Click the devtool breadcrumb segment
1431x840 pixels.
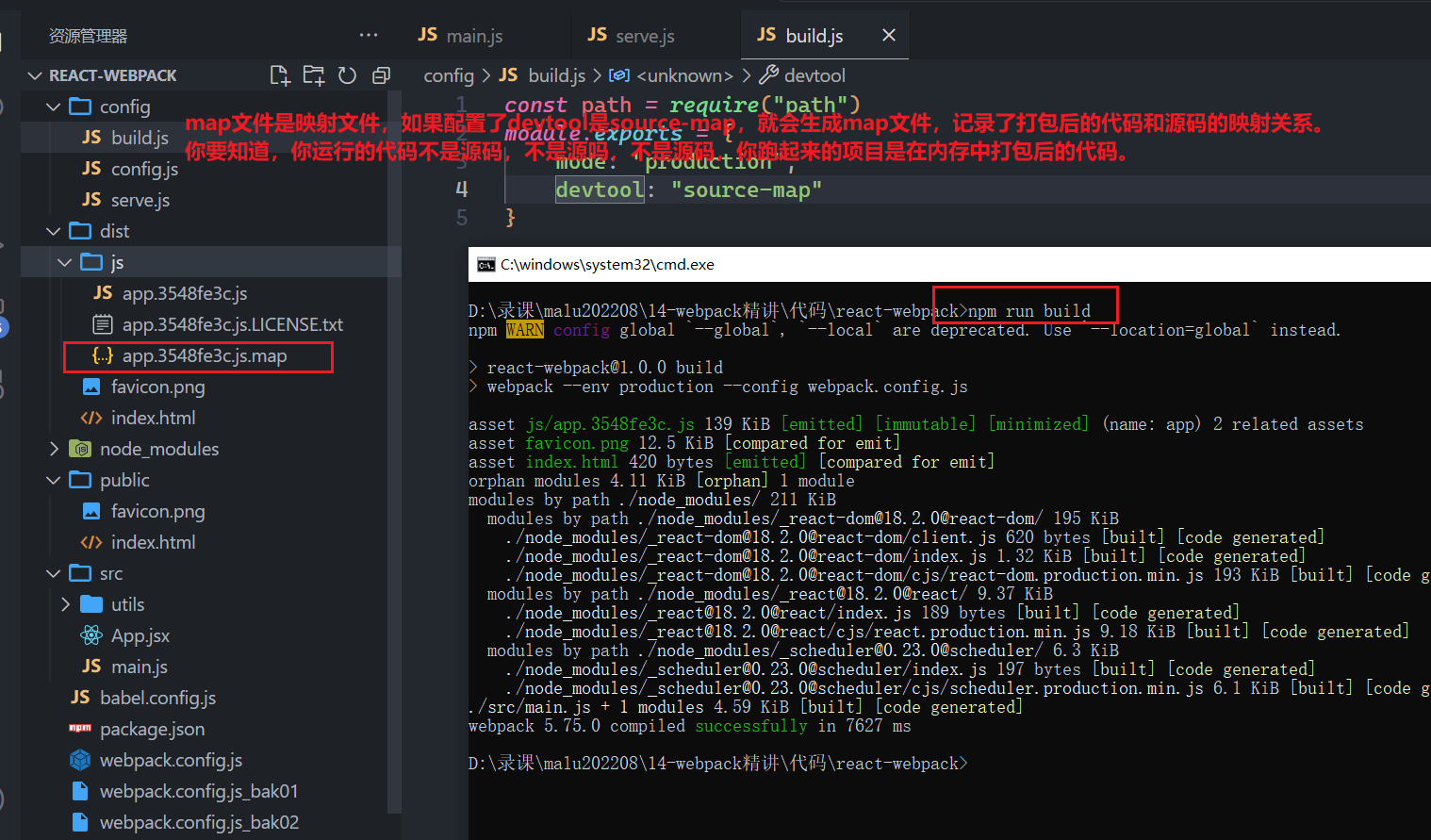pos(814,75)
